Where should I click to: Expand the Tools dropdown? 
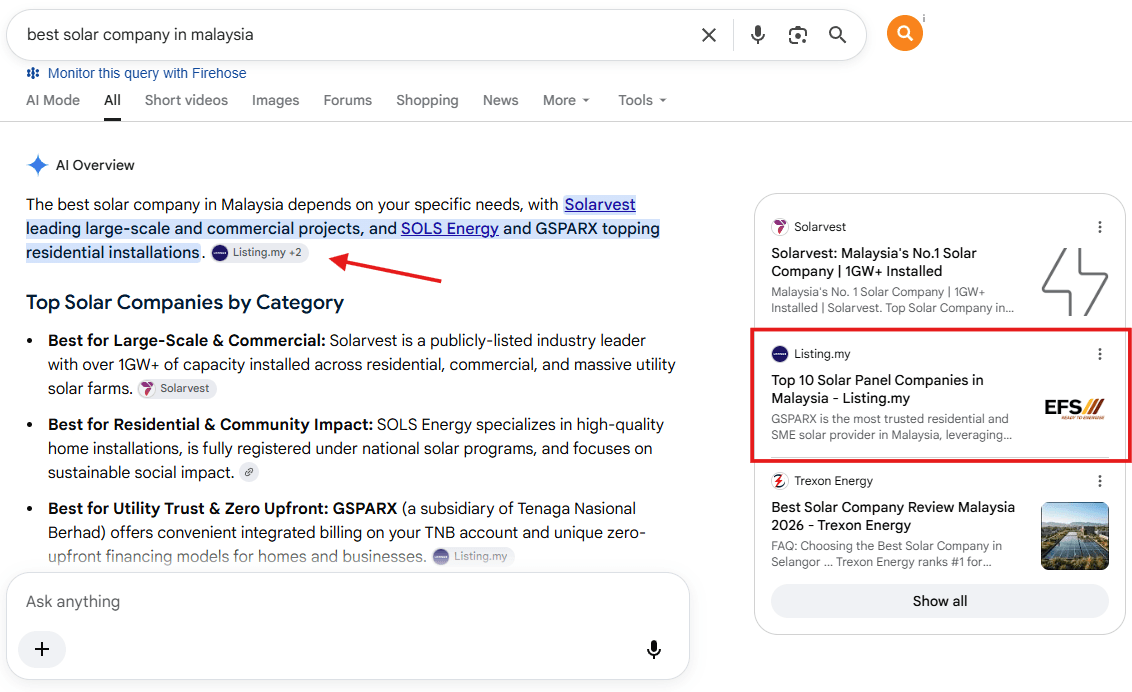(x=642, y=100)
